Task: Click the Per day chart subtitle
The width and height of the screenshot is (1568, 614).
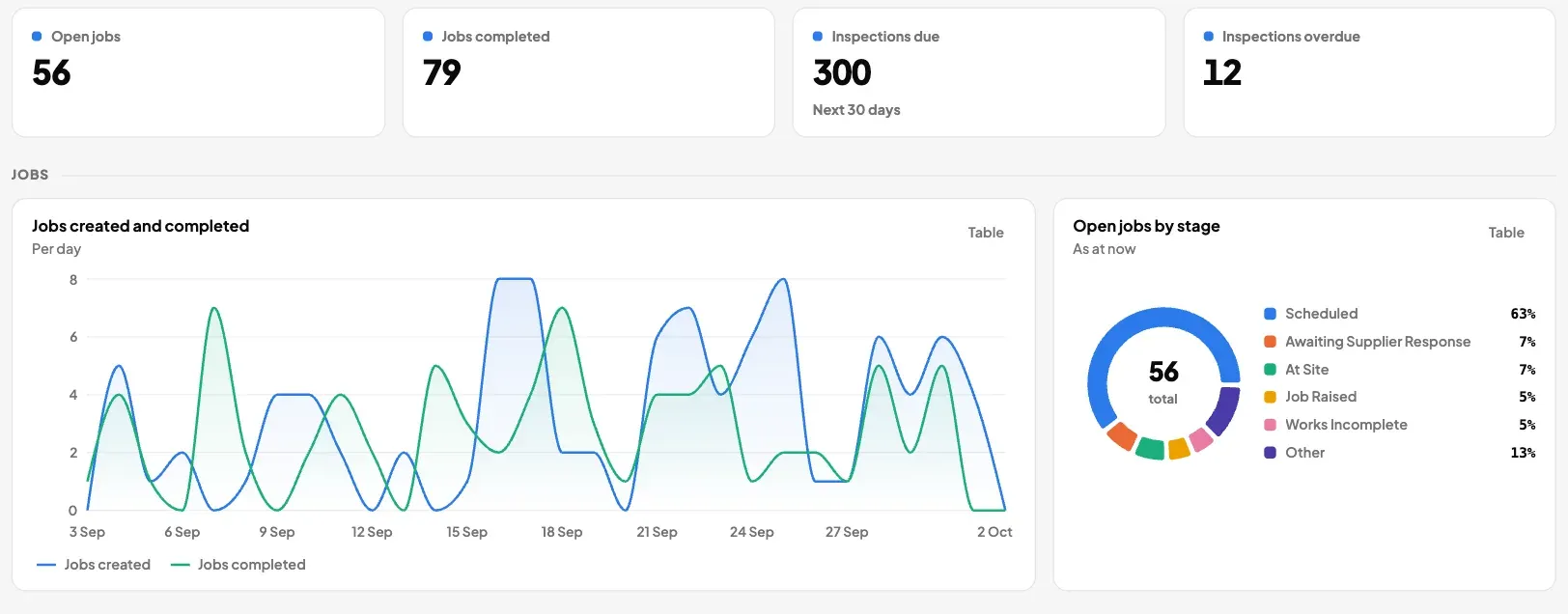Action: pos(56,249)
